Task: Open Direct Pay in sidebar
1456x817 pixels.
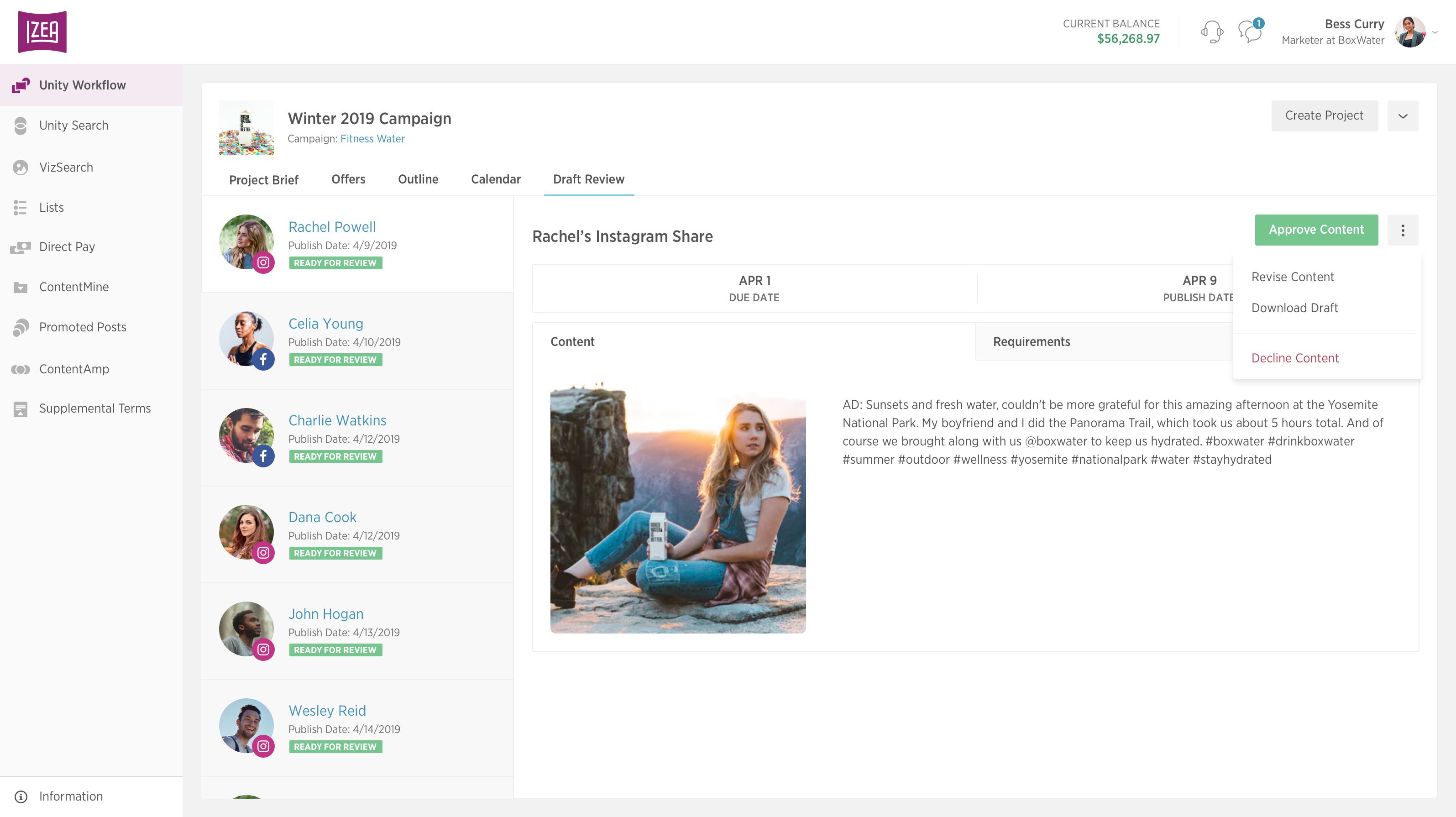Action: (x=67, y=246)
